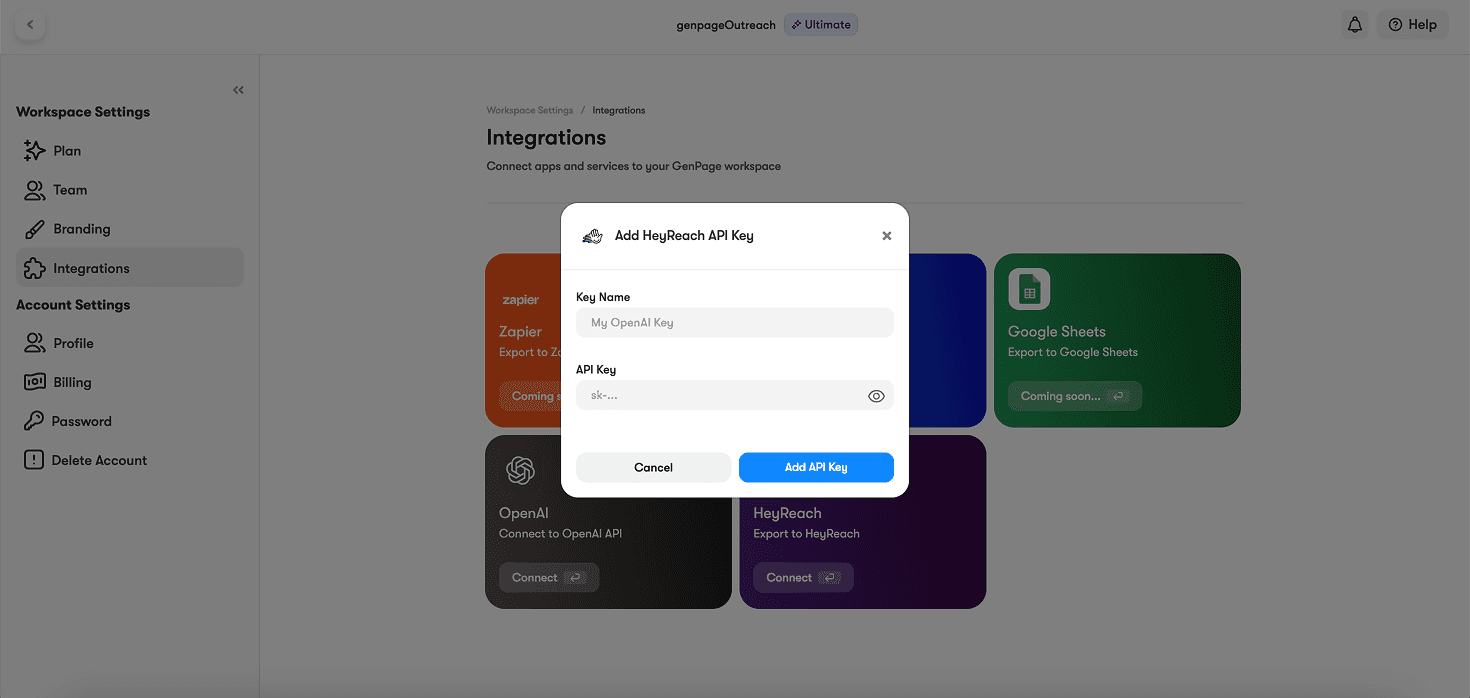
Task: Click the Billing cash icon
Action: click(x=34, y=382)
